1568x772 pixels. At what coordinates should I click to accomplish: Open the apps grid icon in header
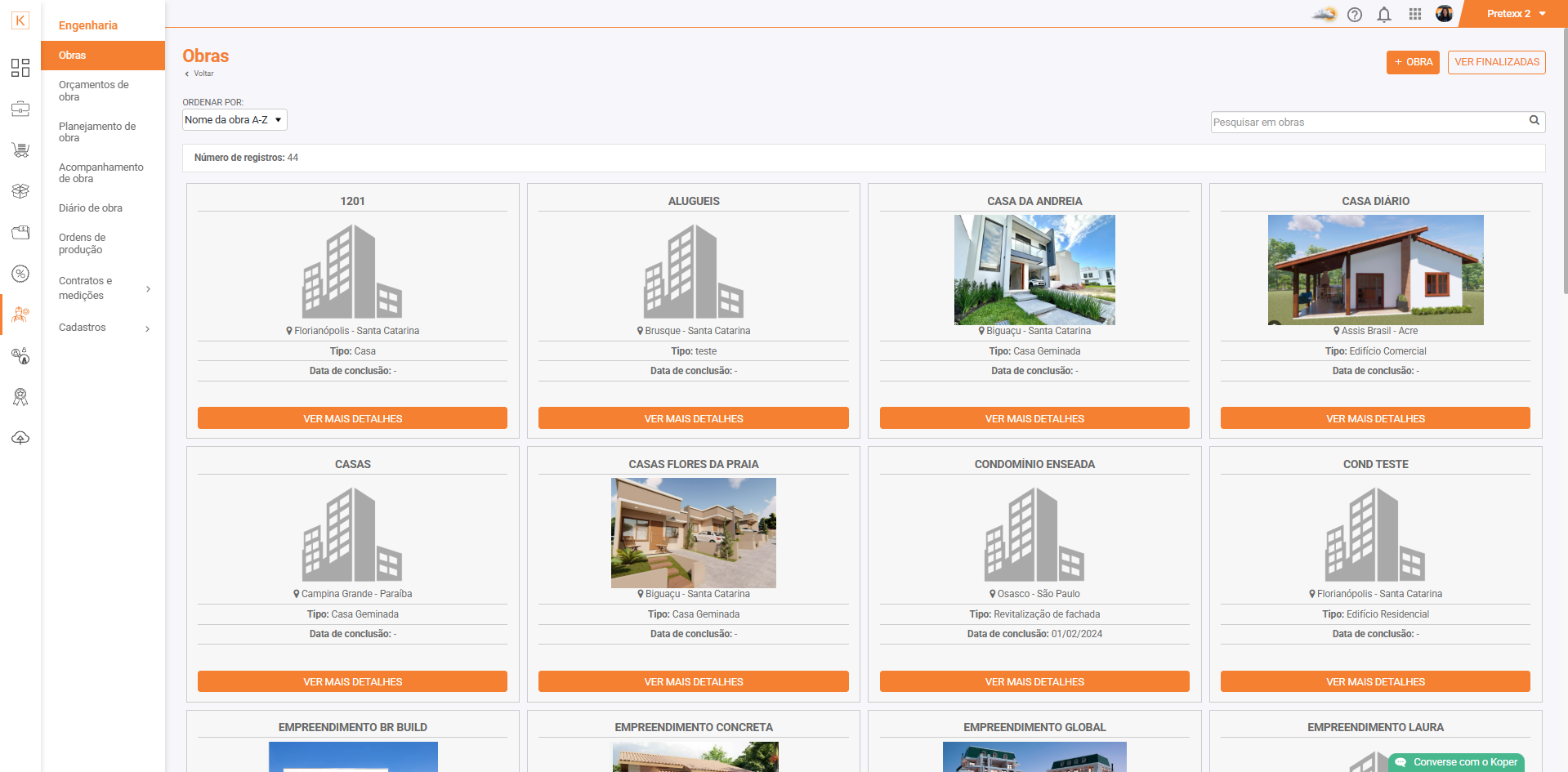click(1415, 14)
